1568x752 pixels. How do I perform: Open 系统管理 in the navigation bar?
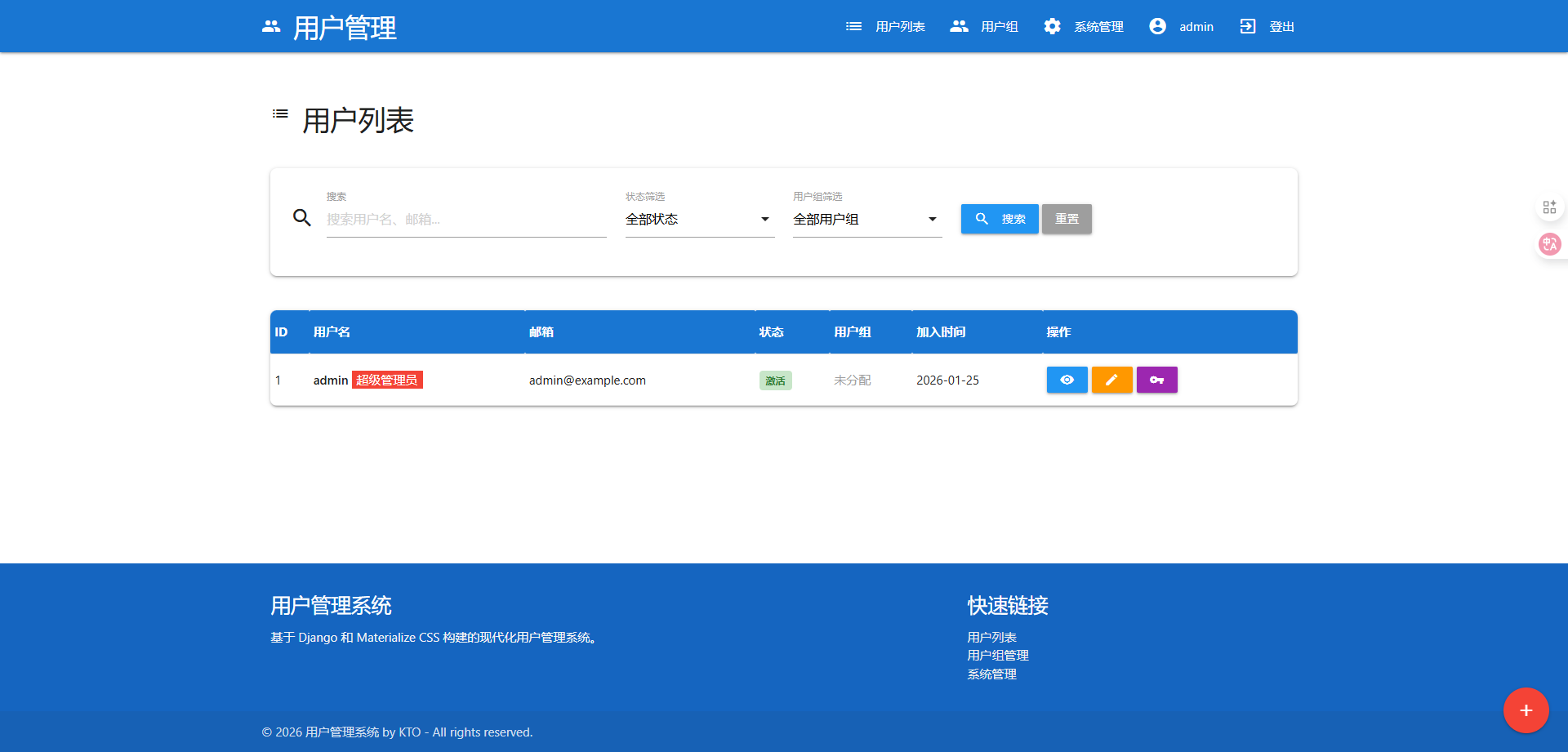(1084, 27)
